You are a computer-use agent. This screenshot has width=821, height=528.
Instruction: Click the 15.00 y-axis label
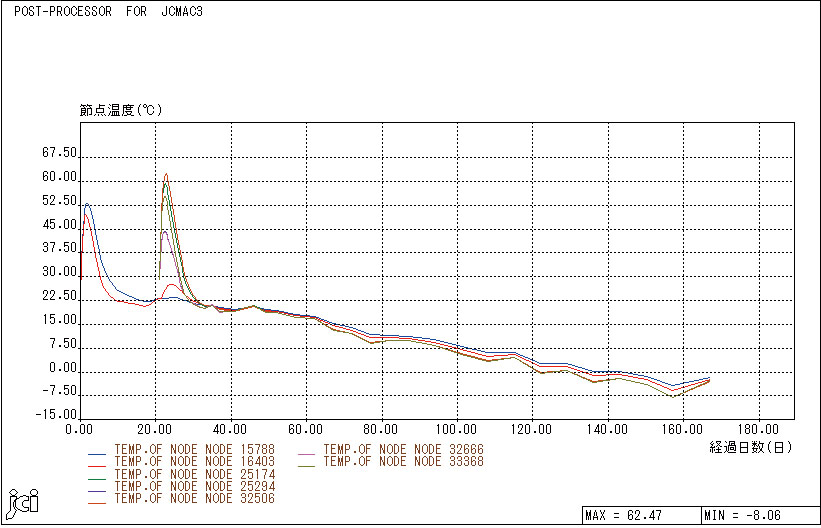(59, 321)
